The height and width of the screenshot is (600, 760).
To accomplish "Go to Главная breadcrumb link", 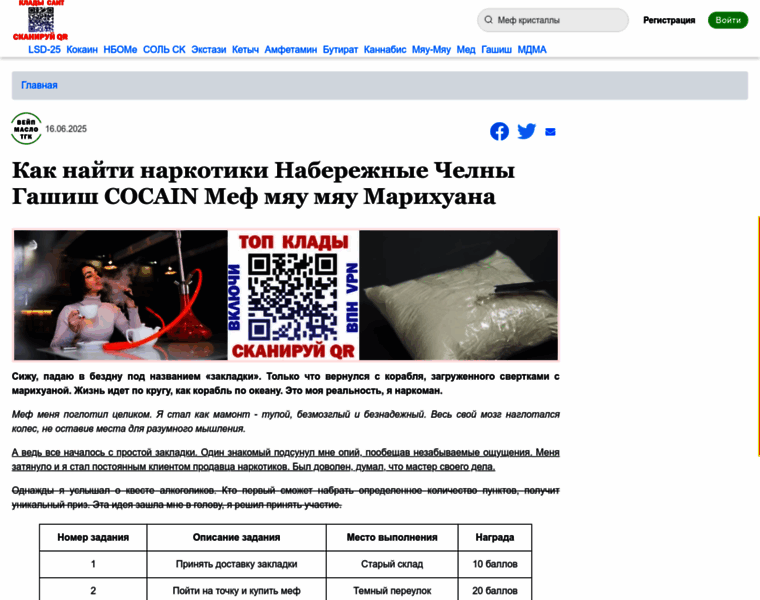I will point(39,85).
